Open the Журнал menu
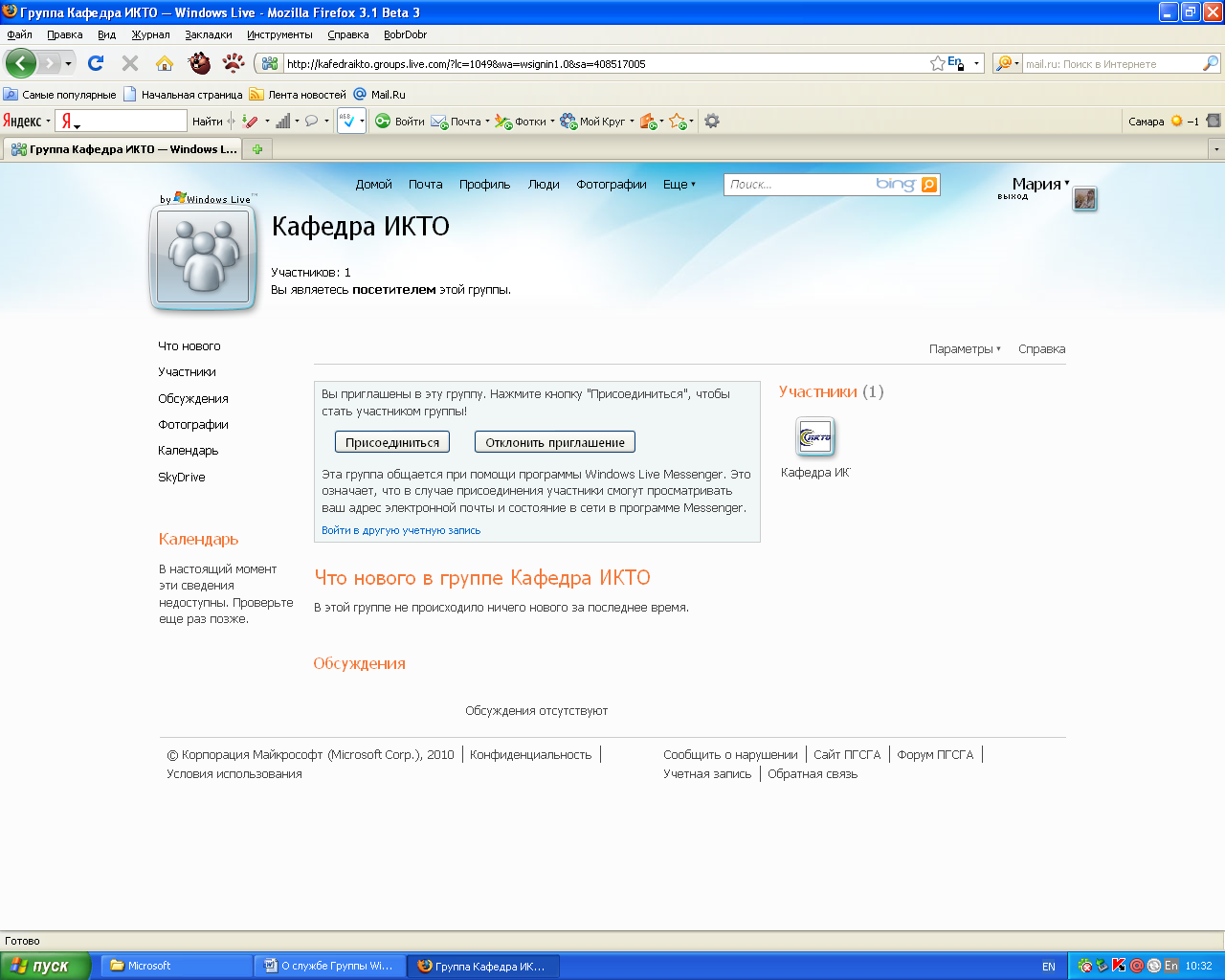Screen dimensions: 1225x980 coord(150,34)
